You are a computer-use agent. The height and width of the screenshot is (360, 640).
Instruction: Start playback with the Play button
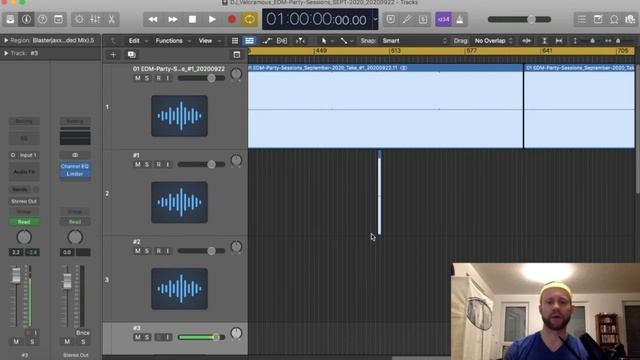point(212,19)
